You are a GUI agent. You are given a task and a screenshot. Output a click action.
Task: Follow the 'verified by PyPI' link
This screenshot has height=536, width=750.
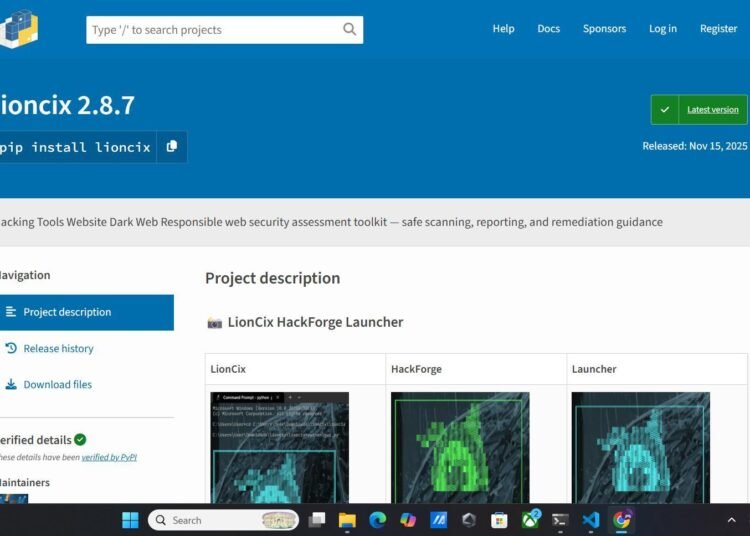pyautogui.click(x=109, y=457)
